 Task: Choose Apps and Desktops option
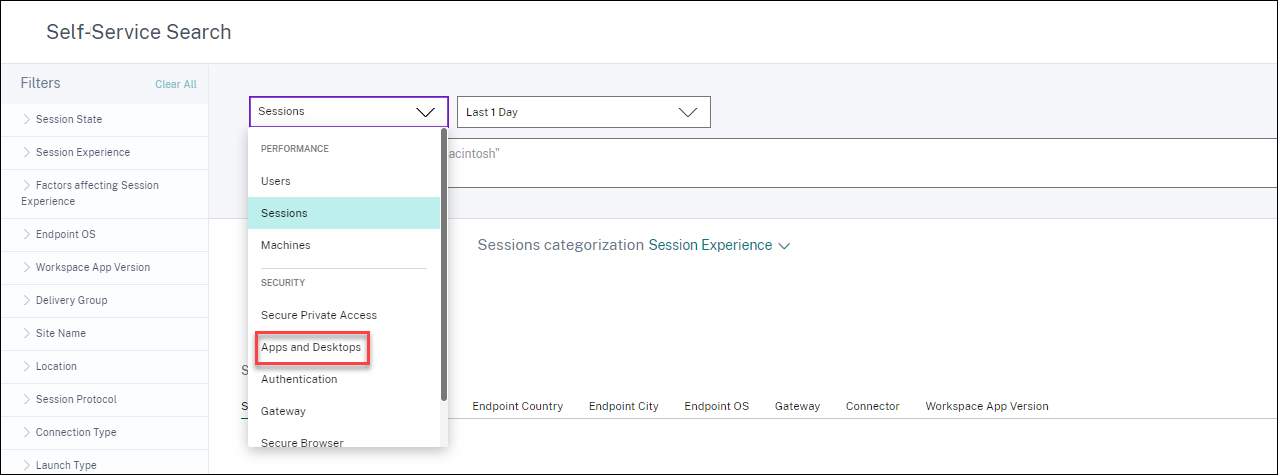coord(311,347)
